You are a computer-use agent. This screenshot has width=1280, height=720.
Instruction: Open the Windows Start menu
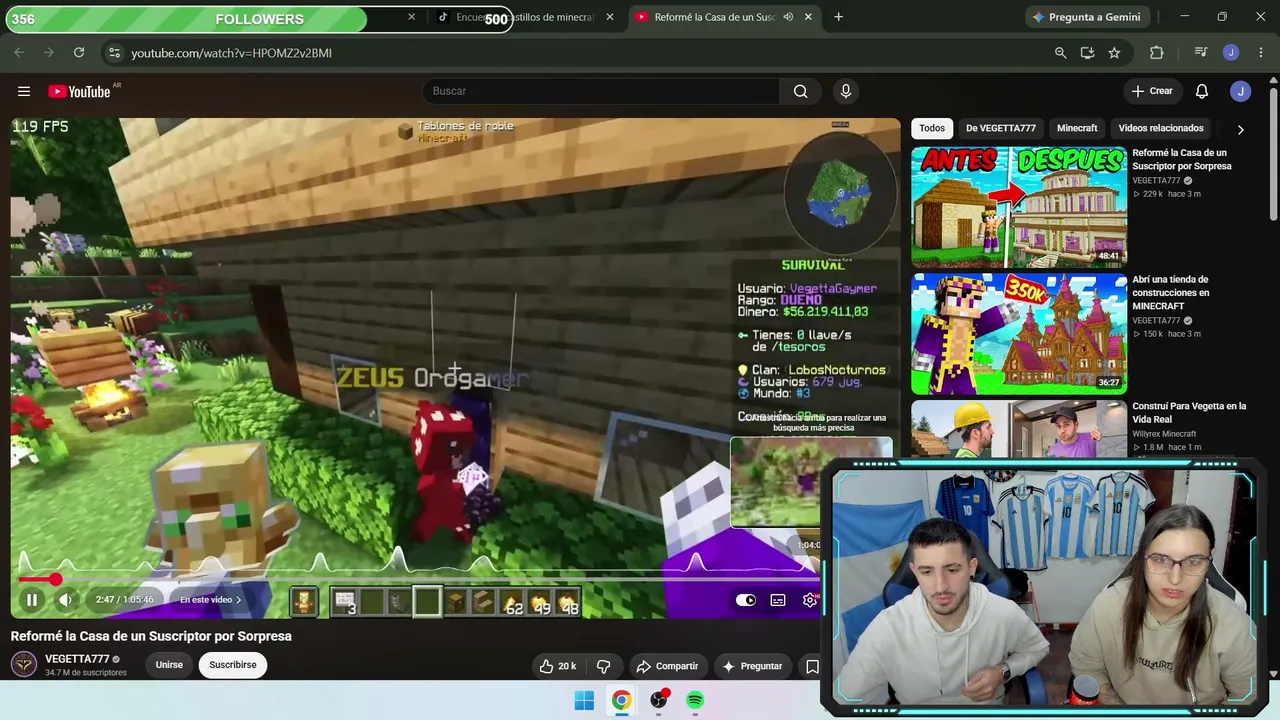(x=584, y=700)
